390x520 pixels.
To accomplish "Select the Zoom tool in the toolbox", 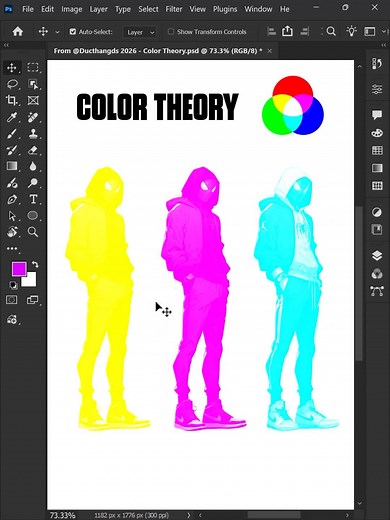I will 33,232.
